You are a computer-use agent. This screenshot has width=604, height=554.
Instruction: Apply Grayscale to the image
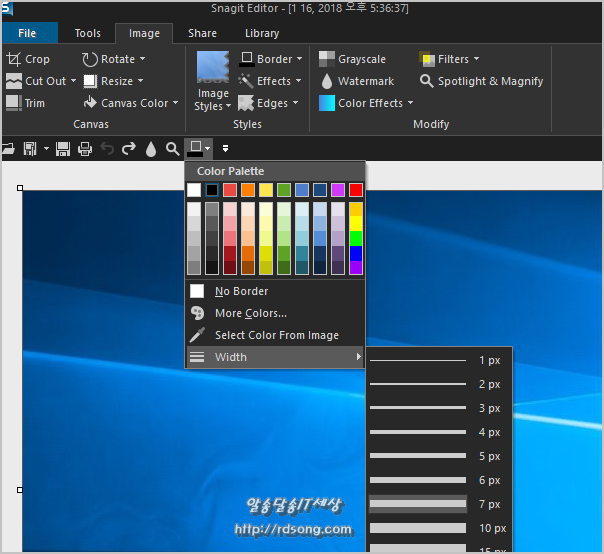(x=352, y=59)
